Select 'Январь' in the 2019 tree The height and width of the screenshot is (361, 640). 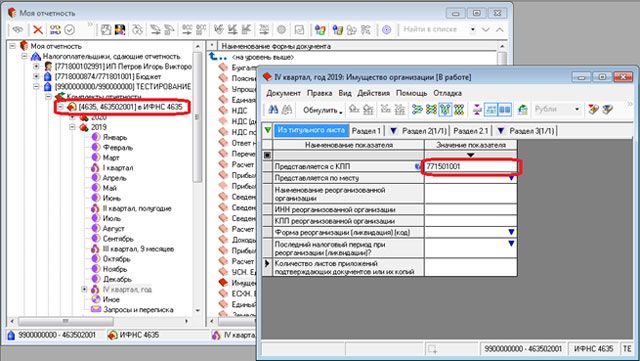[115, 137]
